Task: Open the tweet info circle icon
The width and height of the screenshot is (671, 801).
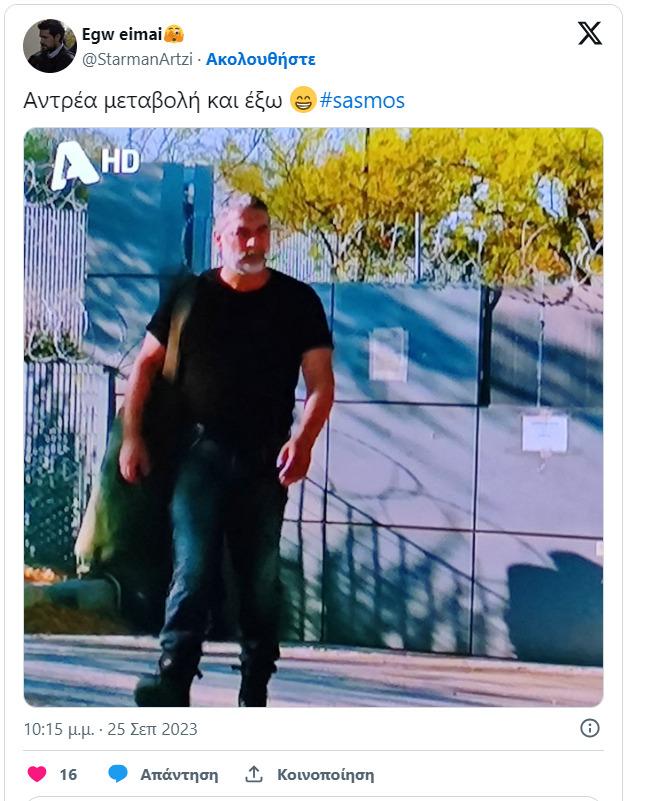Action: point(590,728)
